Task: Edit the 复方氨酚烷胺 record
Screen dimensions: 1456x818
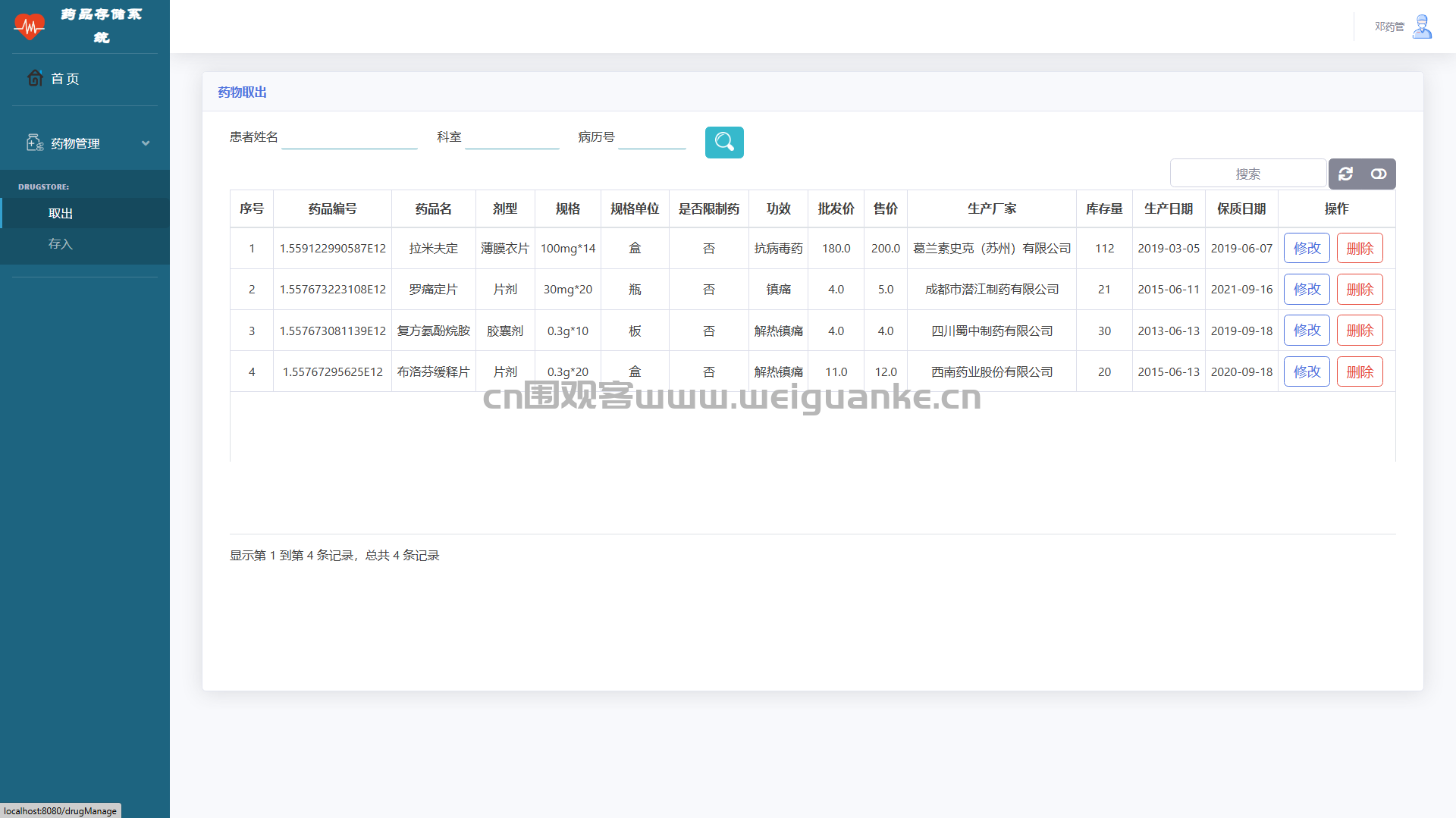Action: pos(1306,331)
